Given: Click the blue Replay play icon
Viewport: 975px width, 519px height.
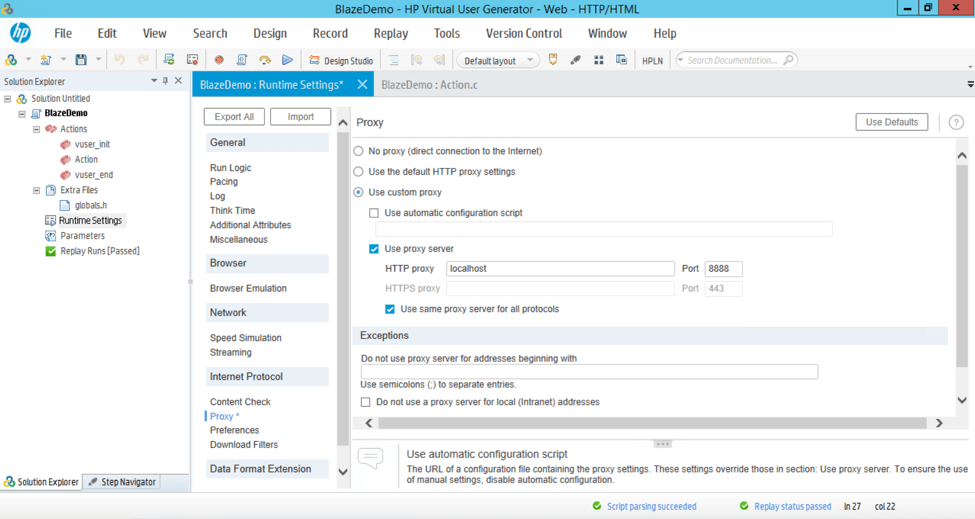Looking at the screenshot, I should [287, 60].
